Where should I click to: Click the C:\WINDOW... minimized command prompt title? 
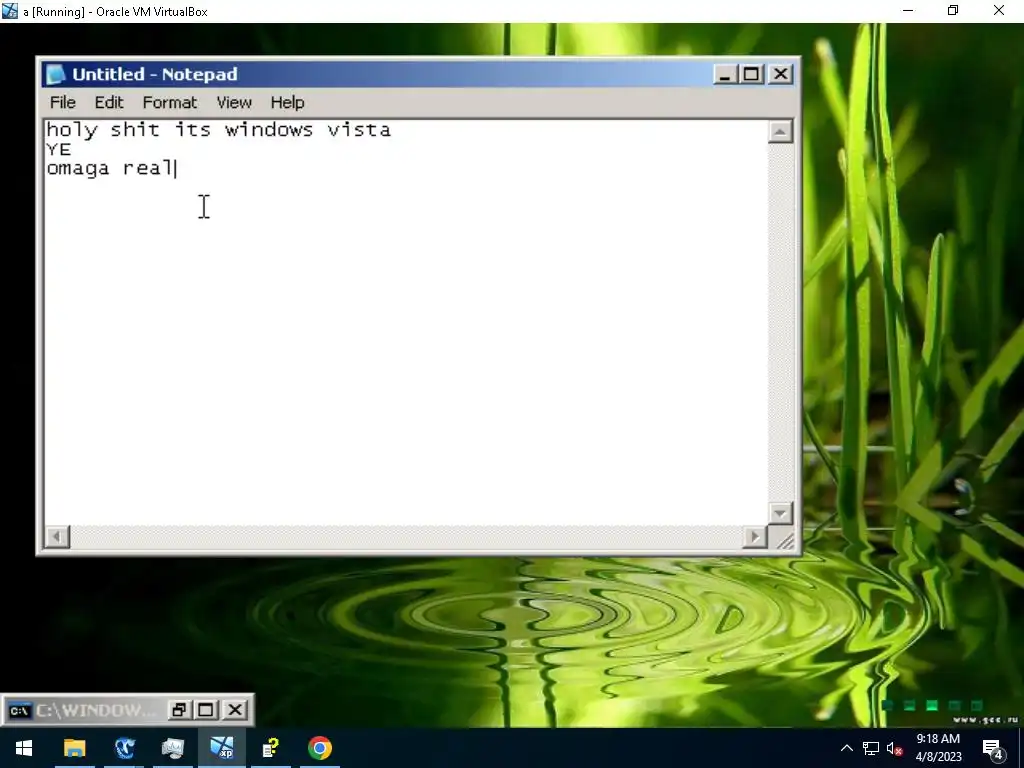[95, 710]
